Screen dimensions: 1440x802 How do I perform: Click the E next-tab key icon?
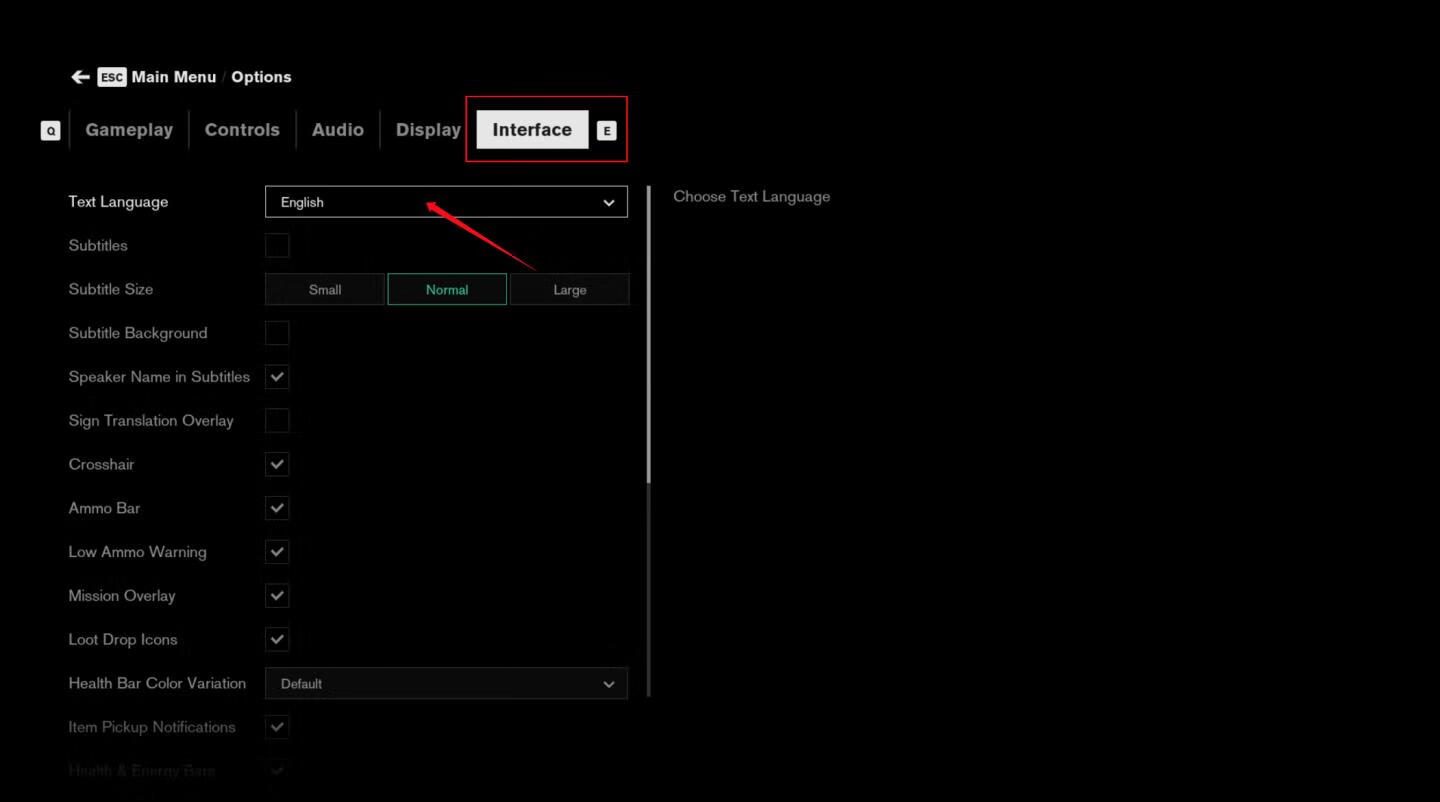click(606, 130)
